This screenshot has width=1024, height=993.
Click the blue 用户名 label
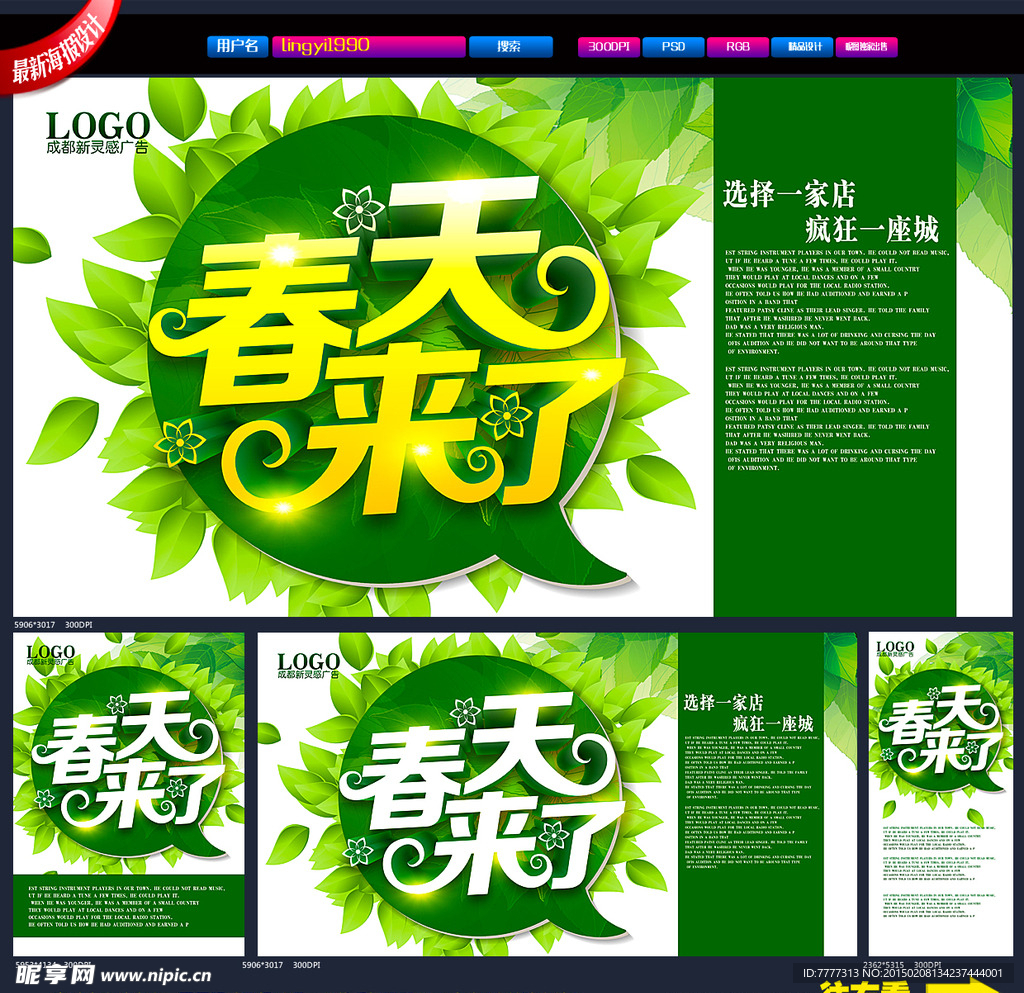click(237, 46)
